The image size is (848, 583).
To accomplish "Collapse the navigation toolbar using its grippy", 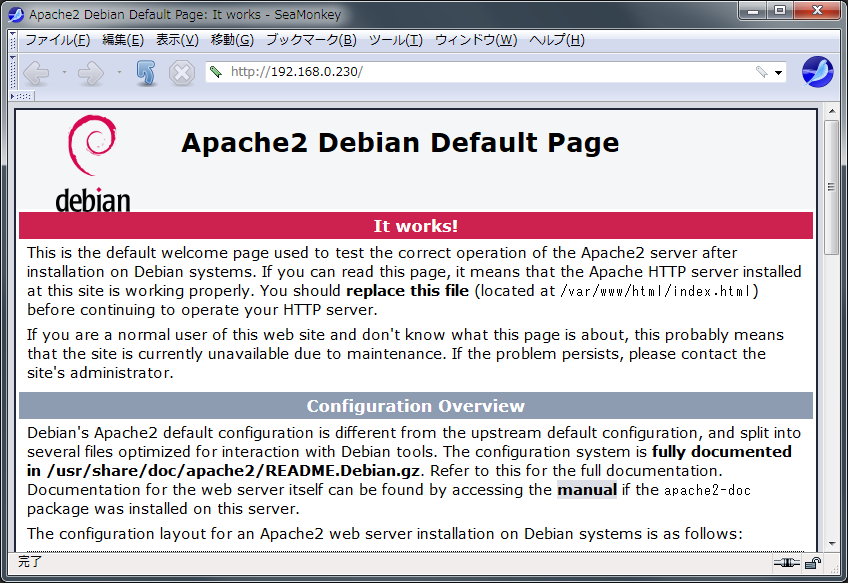I will pyautogui.click(x=13, y=72).
